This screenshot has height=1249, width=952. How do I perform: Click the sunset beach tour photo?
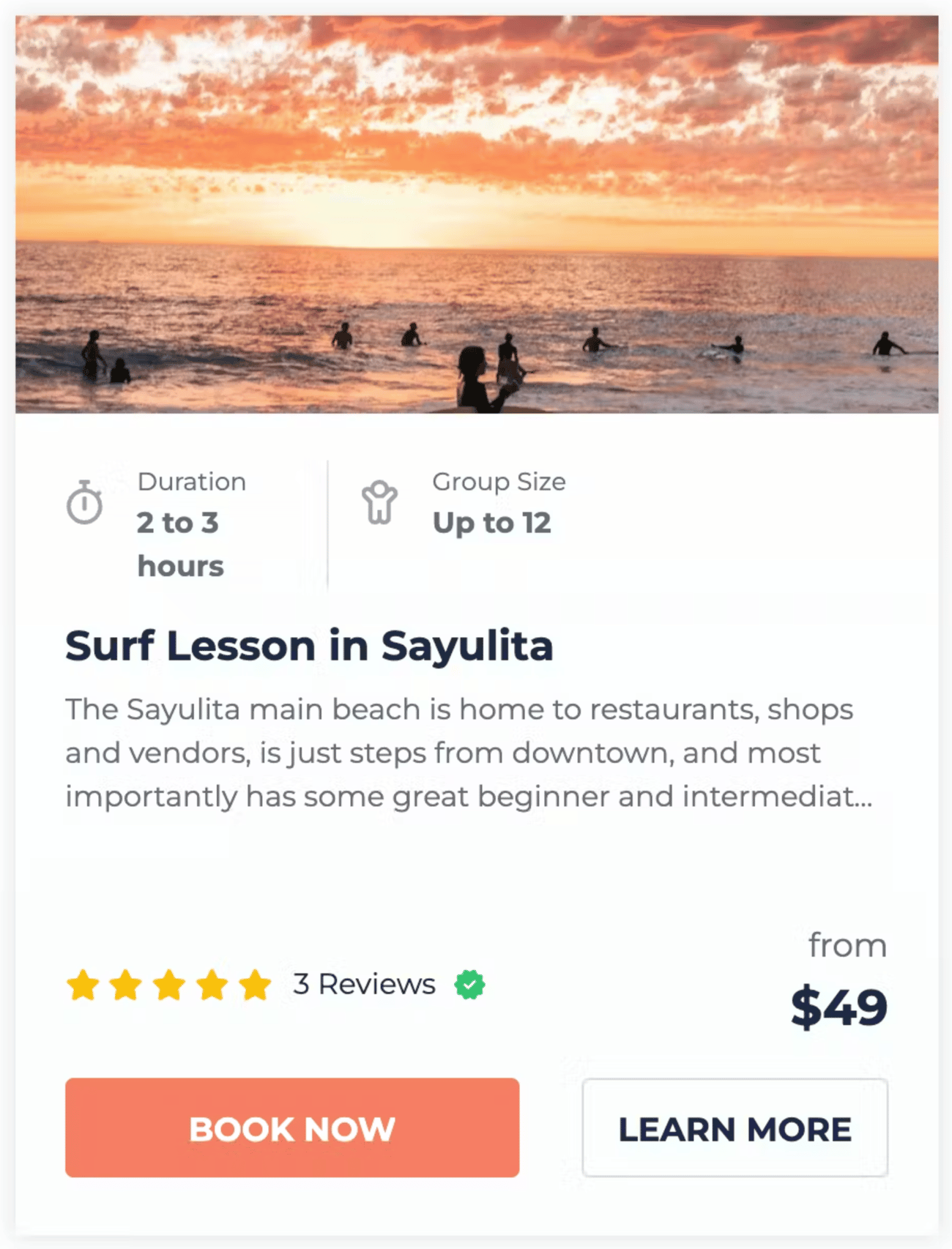click(x=477, y=215)
